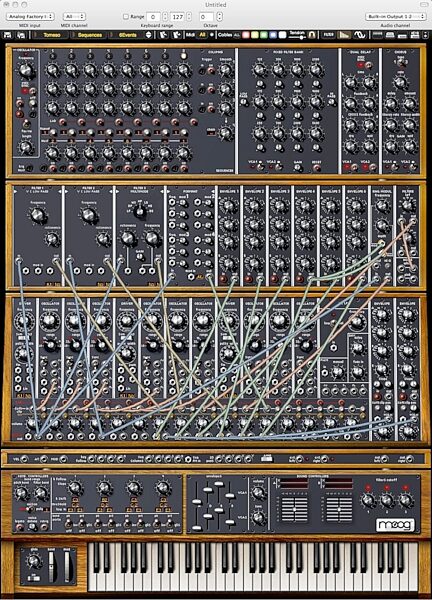This screenshot has height=600, width=432.
Task: Click the magnet icon beside Tension slider
Action: (312, 35)
